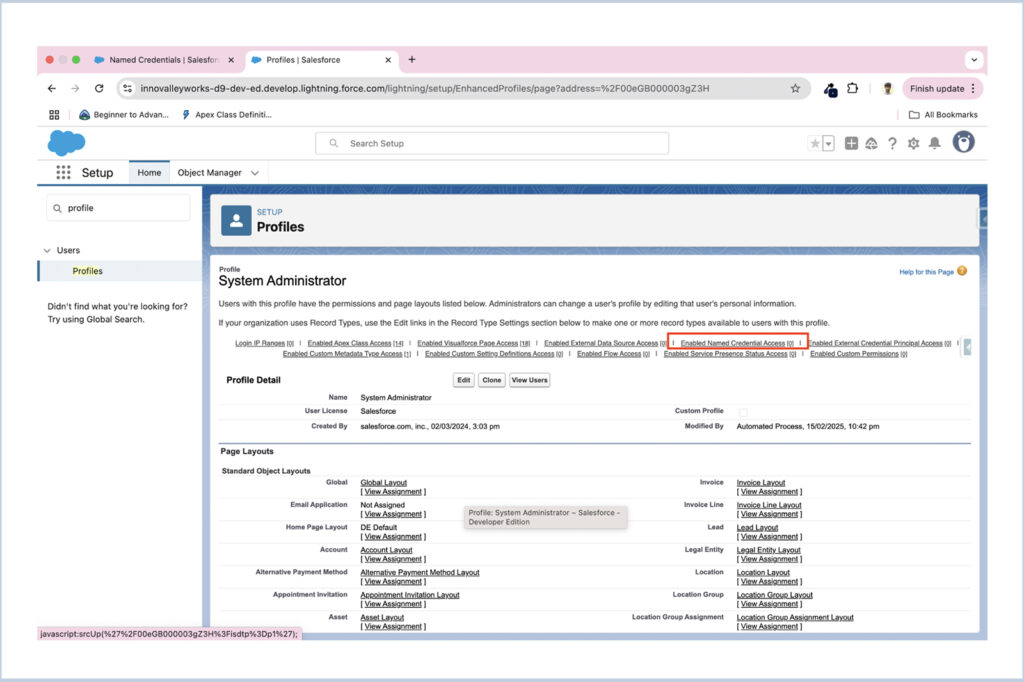Open the favorites list dropdown arrow
The width and height of the screenshot is (1024, 682).
[x=828, y=143]
